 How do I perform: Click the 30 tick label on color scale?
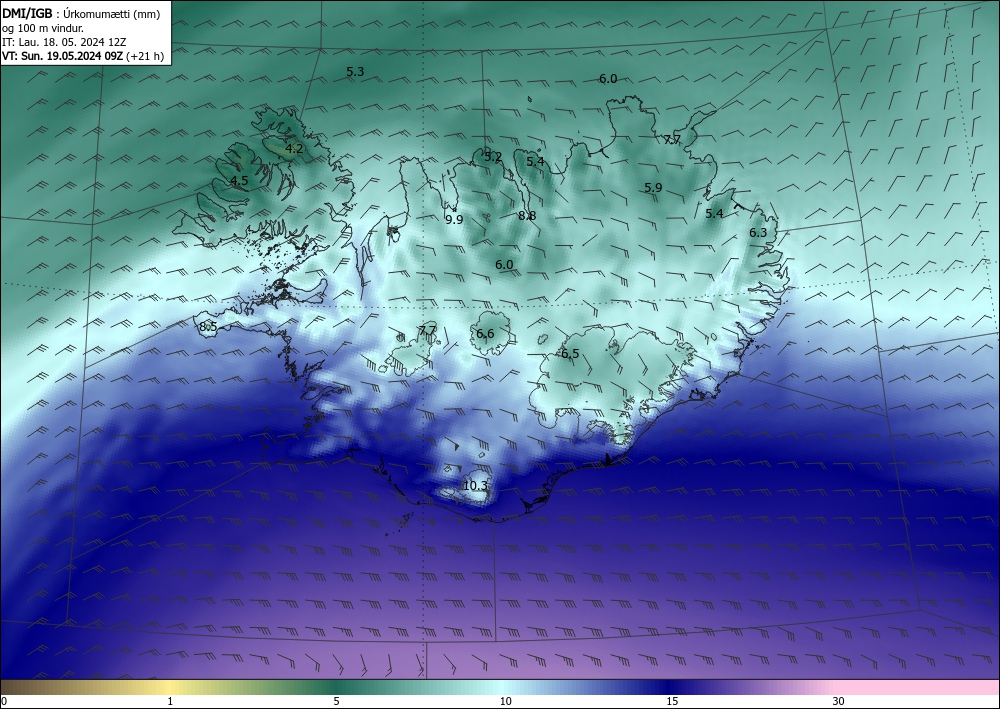click(839, 701)
